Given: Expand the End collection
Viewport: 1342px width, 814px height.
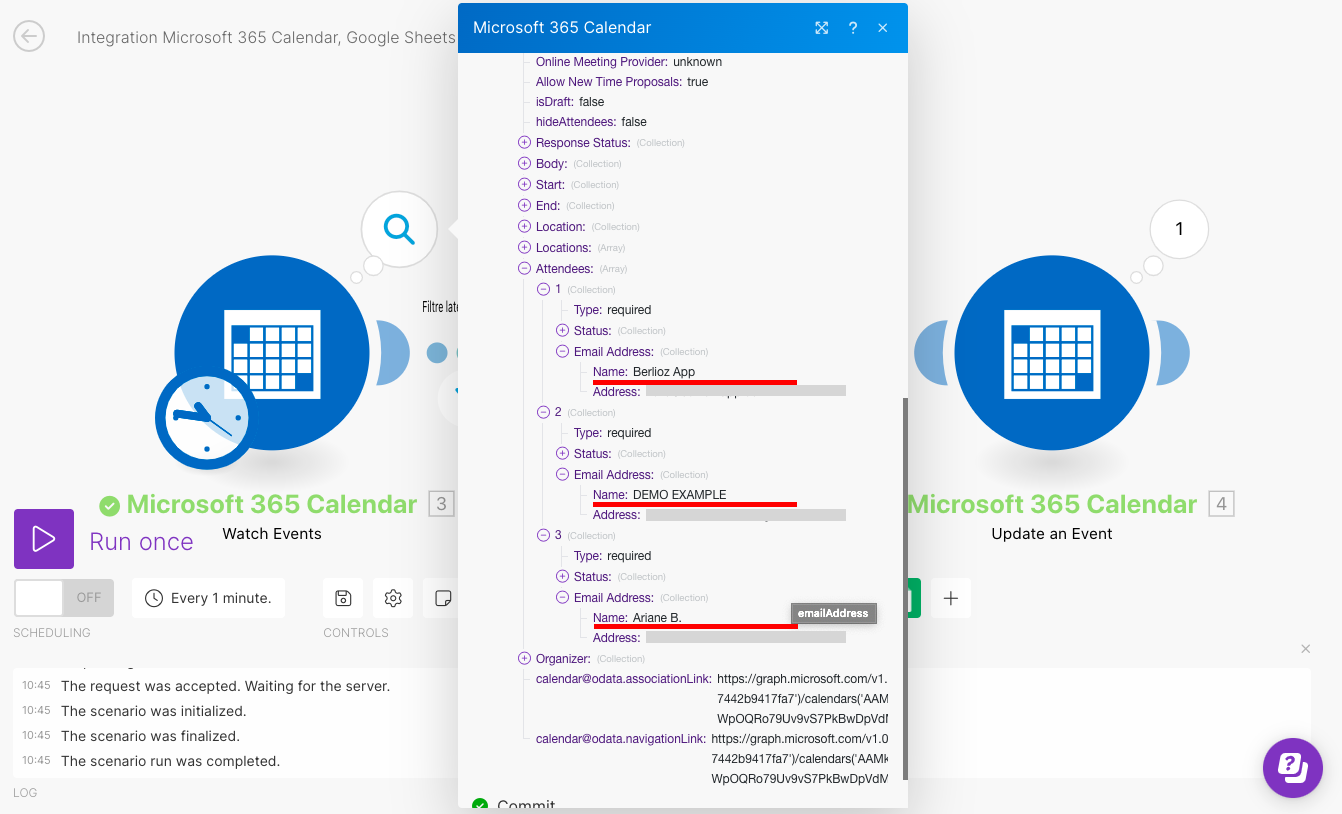Looking at the screenshot, I should (524, 206).
